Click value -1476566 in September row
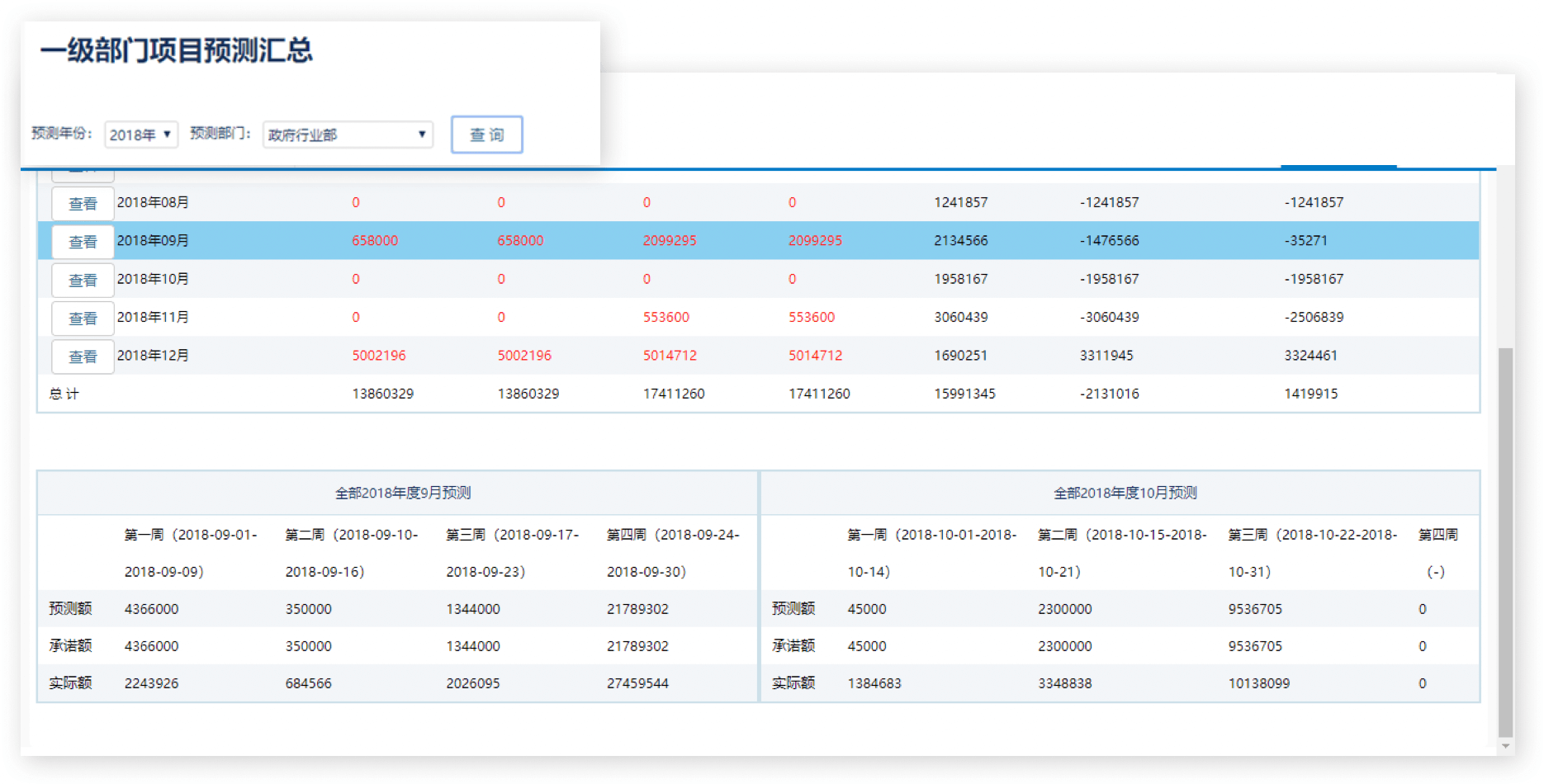 [x=1109, y=240]
